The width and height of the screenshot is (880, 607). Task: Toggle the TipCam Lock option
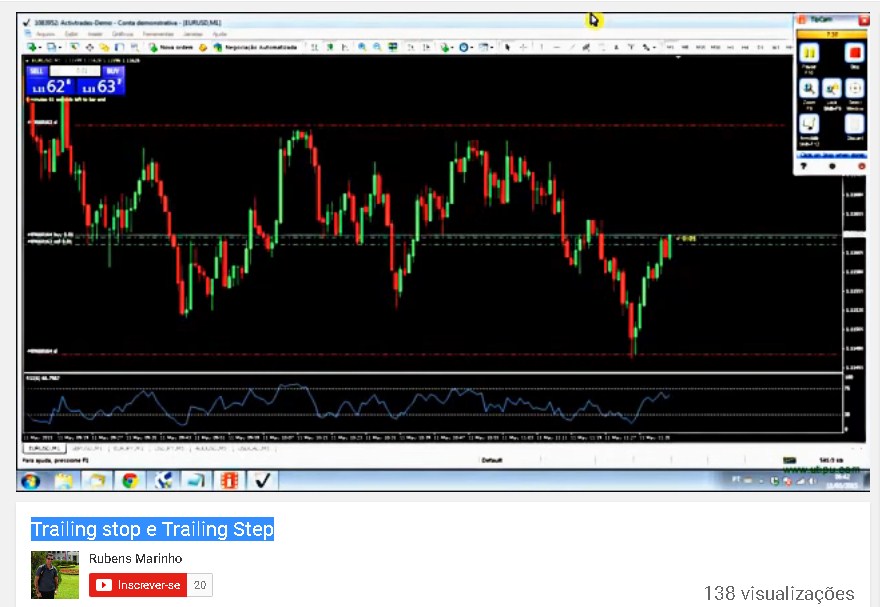point(832,90)
